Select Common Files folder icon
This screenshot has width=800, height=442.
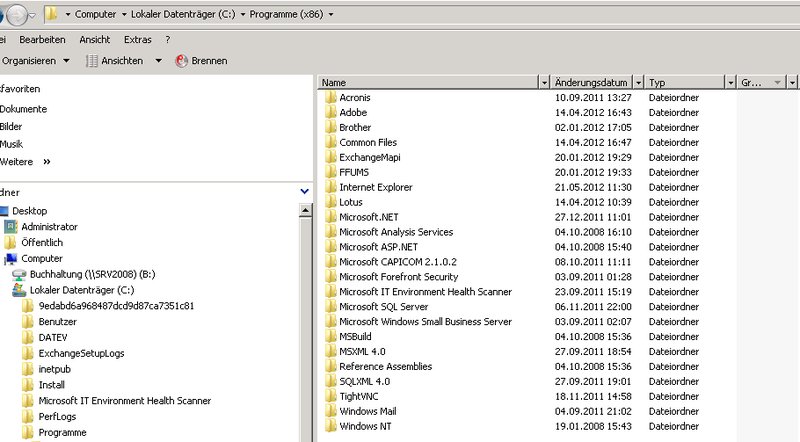click(331, 142)
